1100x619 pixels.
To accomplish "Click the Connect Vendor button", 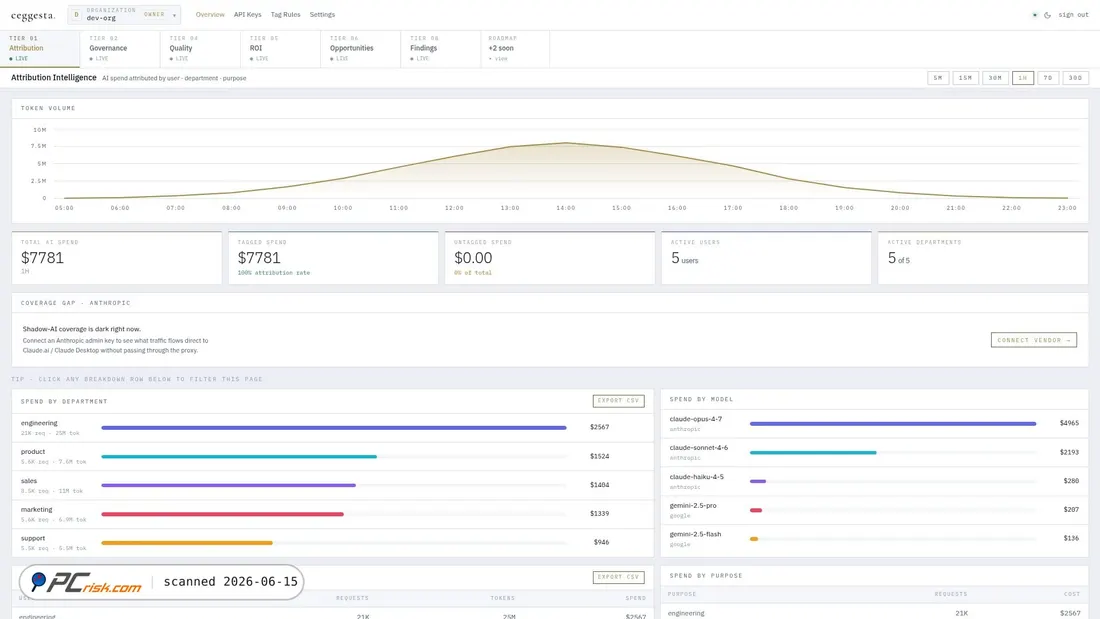I will pyautogui.click(x=1033, y=340).
